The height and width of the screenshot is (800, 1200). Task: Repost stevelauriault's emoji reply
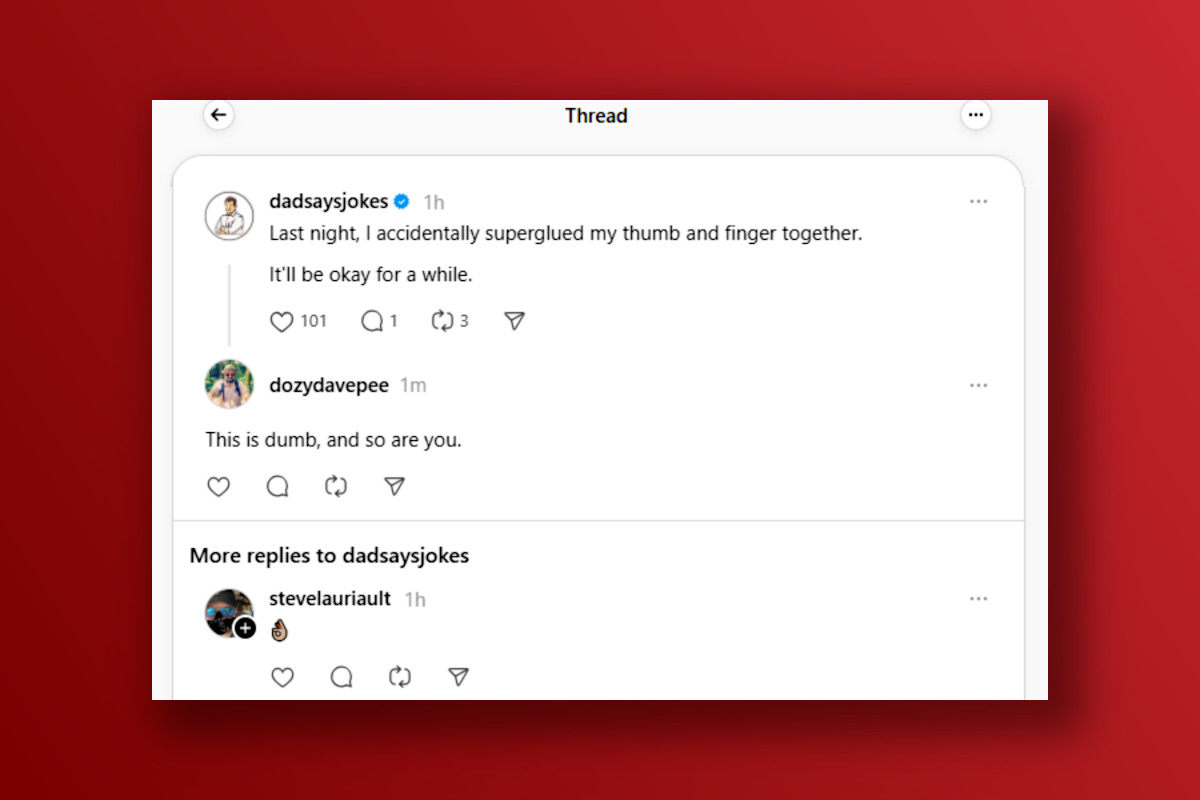click(x=399, y=677)
